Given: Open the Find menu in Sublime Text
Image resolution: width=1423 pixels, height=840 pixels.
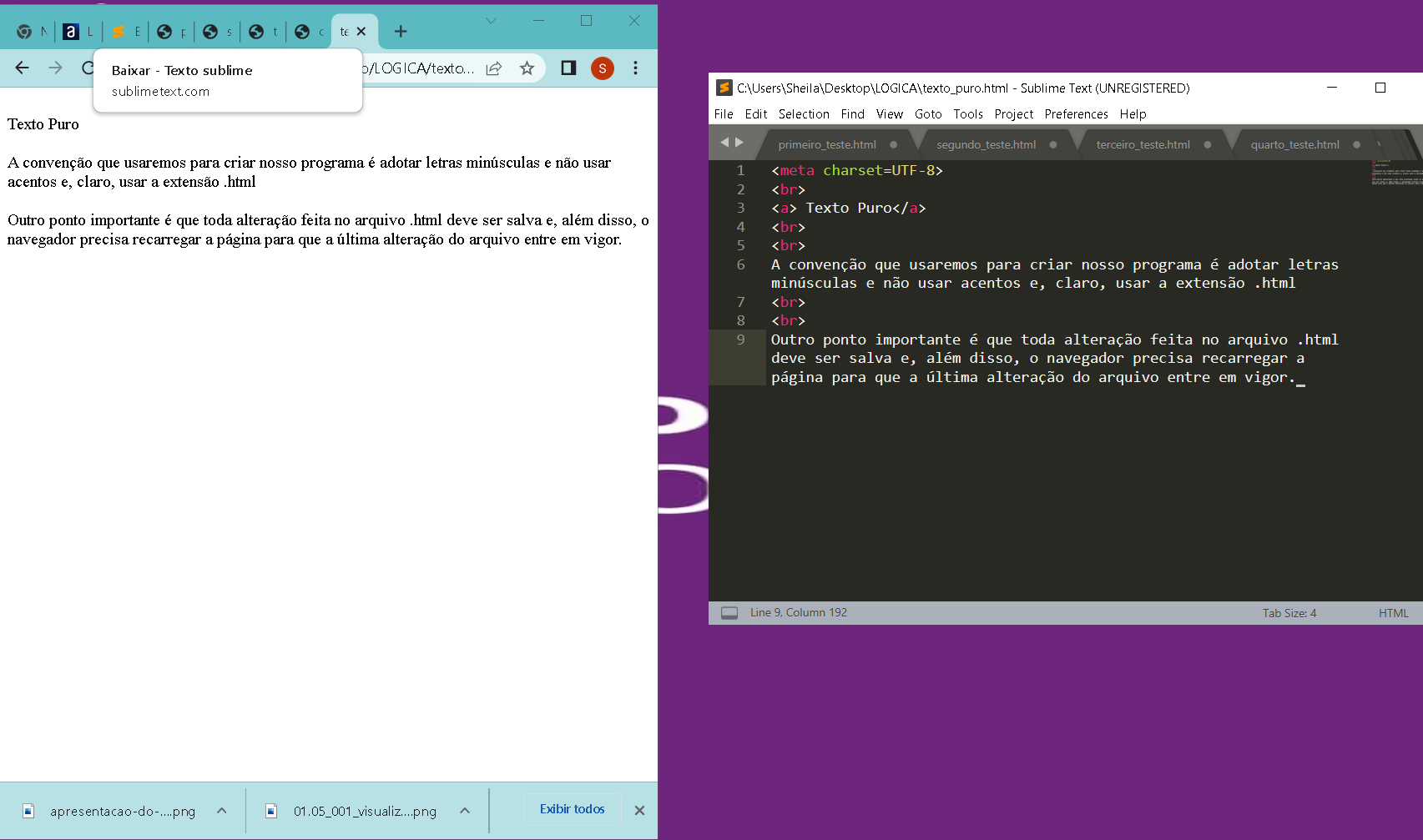Looking at the screenshot, I should click(x=852, y=114).
